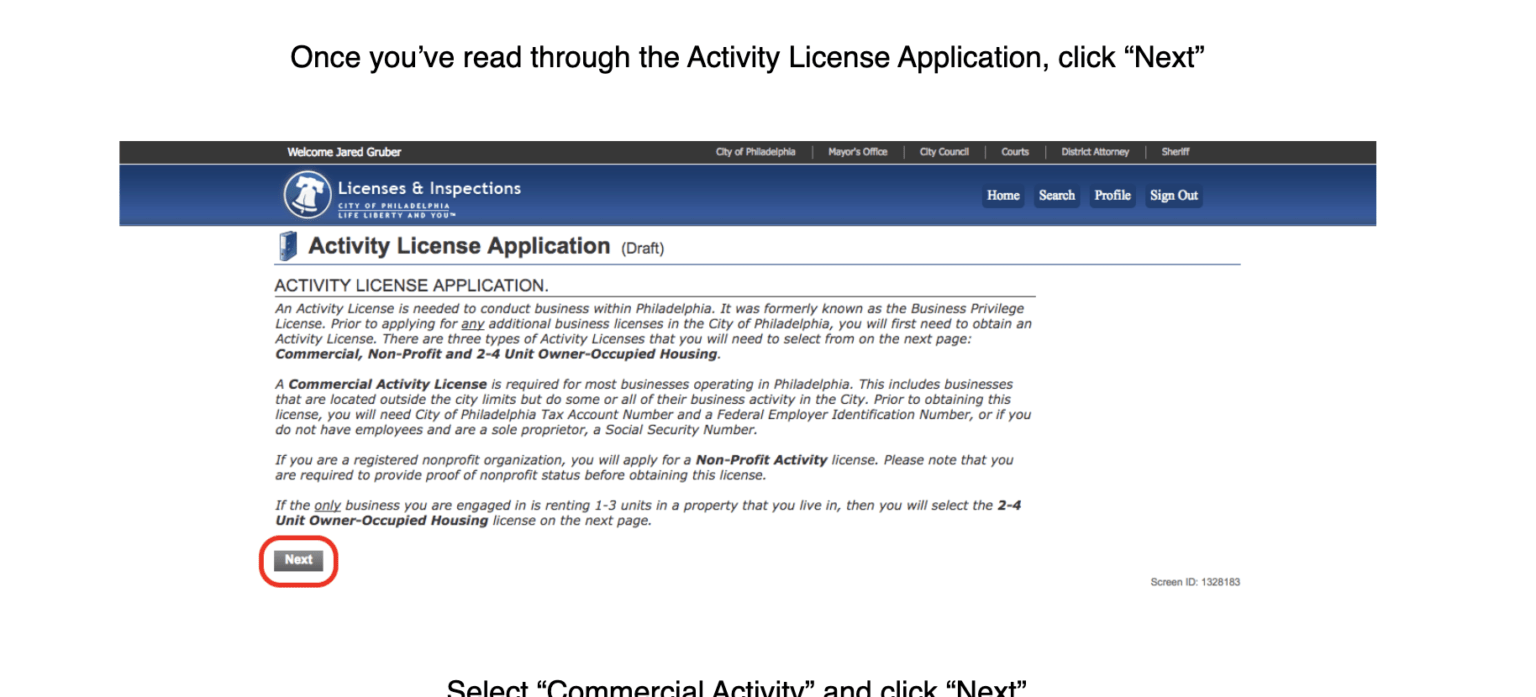Image resolution: width=1536 pixels, height=697 pixels.
Task: Click the underlined word 'any' in the first paragraph
Action: pos(468,323)
